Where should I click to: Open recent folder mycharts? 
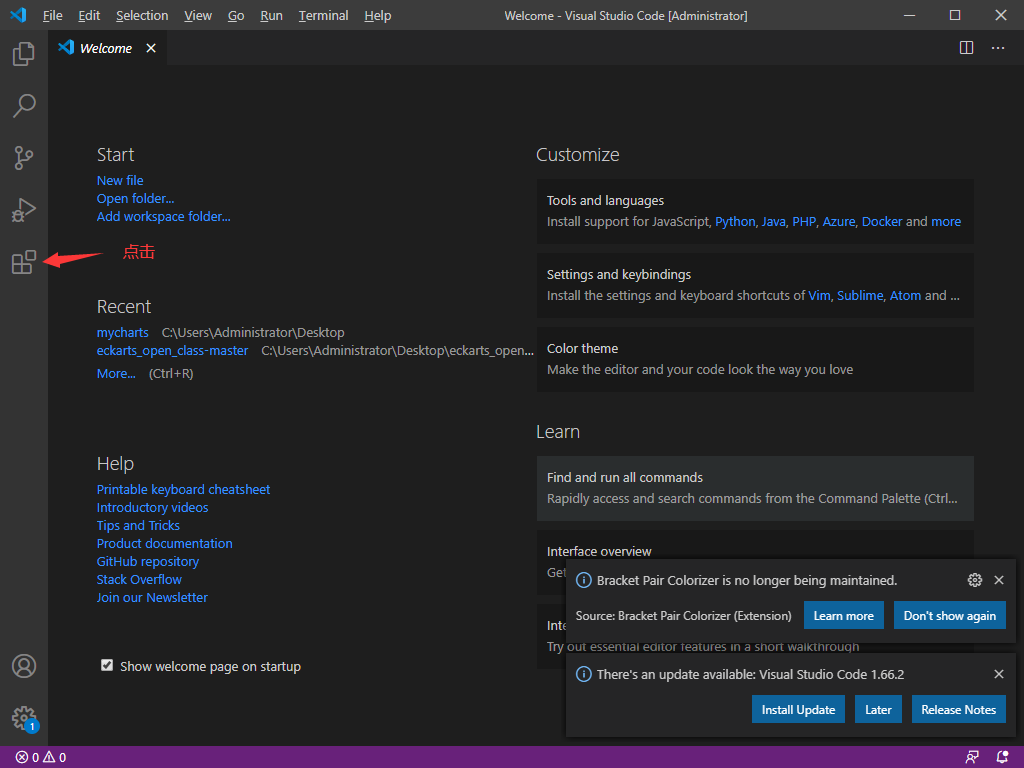(122, 332)
